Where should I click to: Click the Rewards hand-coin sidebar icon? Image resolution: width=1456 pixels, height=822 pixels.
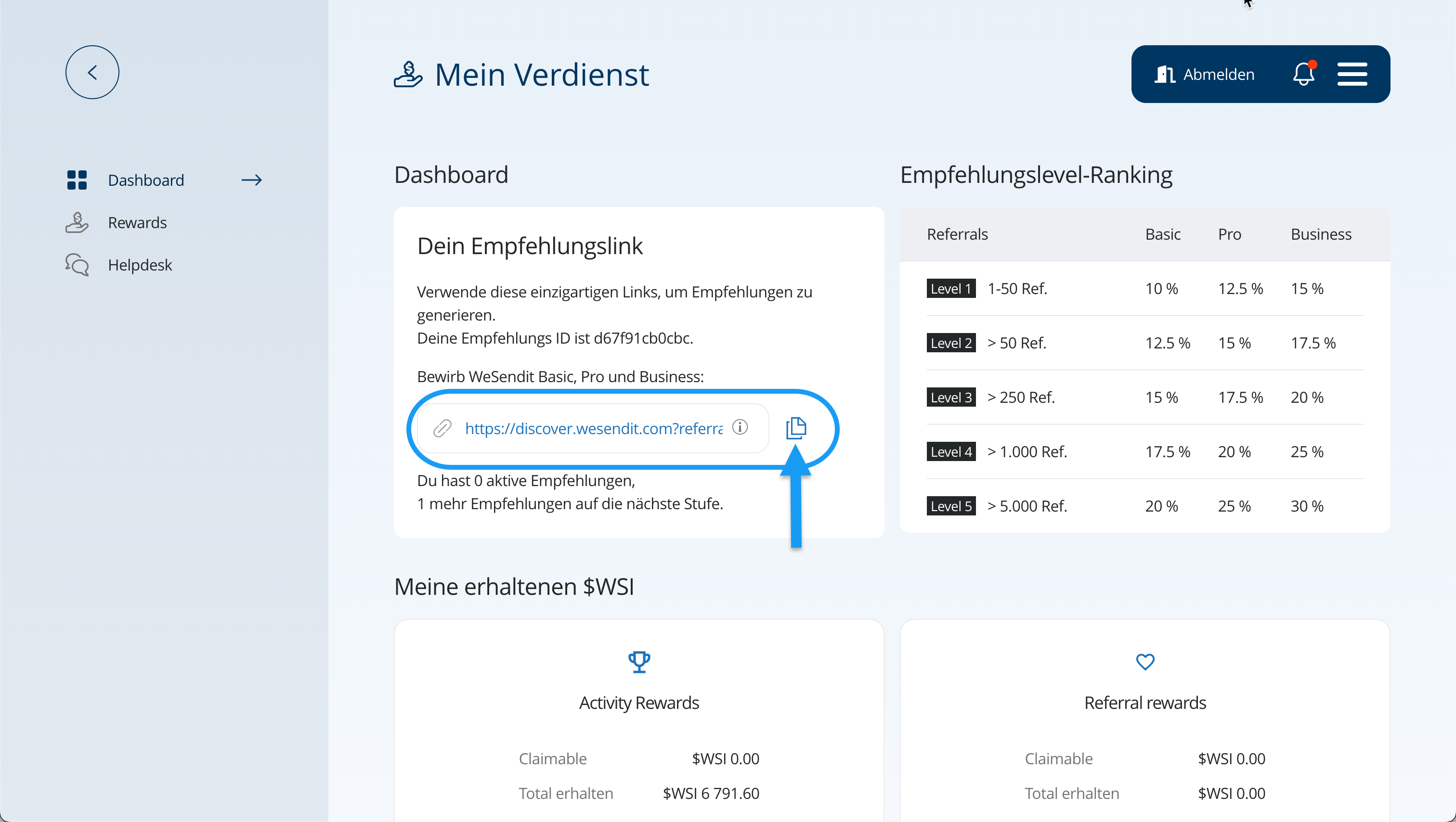tap(77, 223)
